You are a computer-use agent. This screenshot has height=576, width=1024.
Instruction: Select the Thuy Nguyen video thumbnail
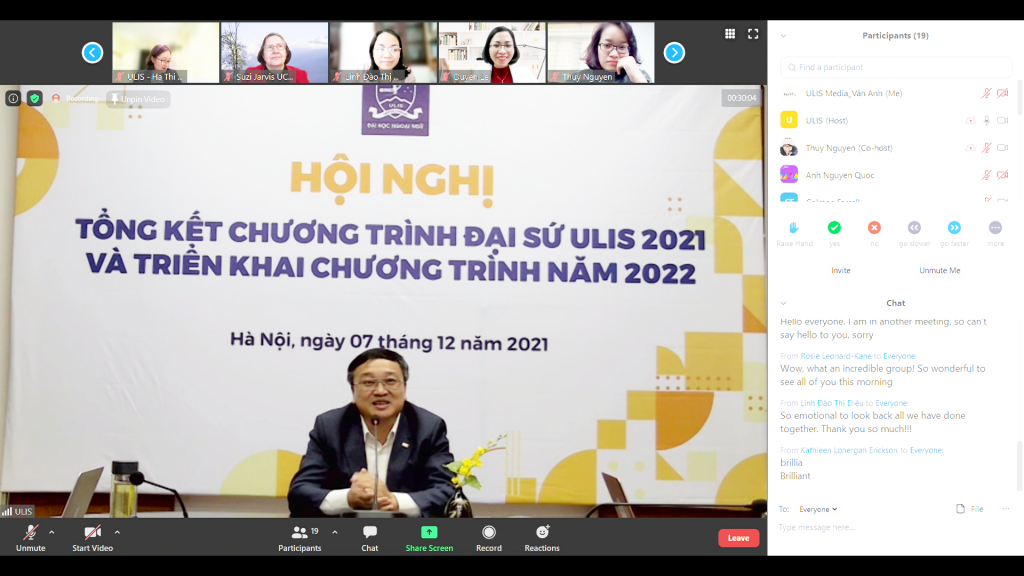click(601, 52)
